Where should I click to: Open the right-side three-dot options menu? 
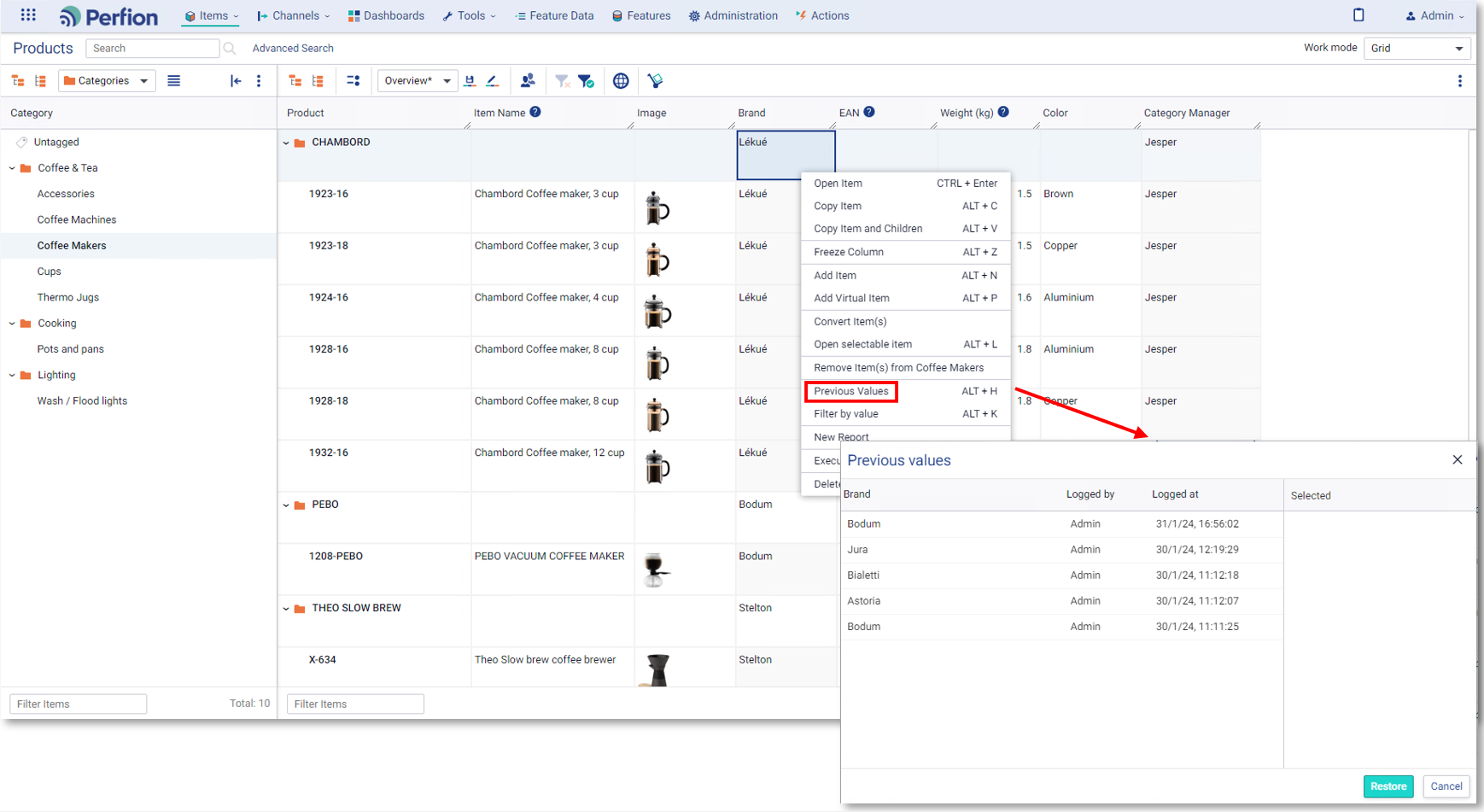pyautogui.click(x=1460, y=81)
